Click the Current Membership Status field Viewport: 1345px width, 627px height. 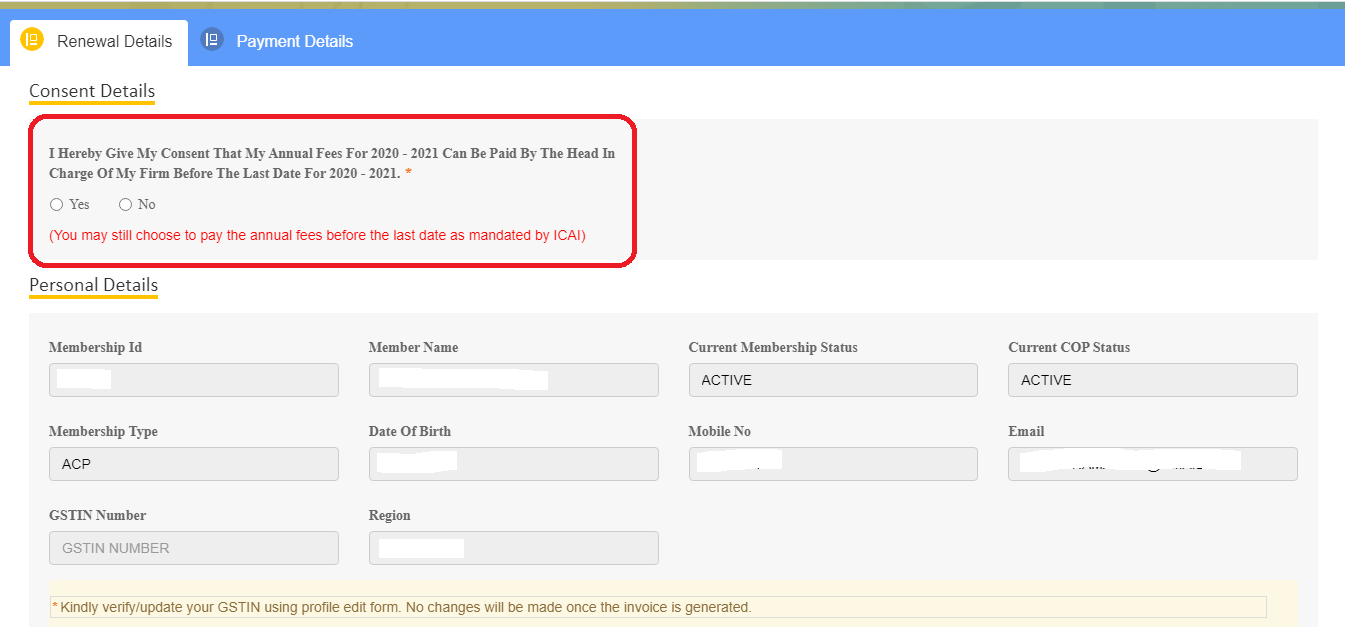(832, 380)
